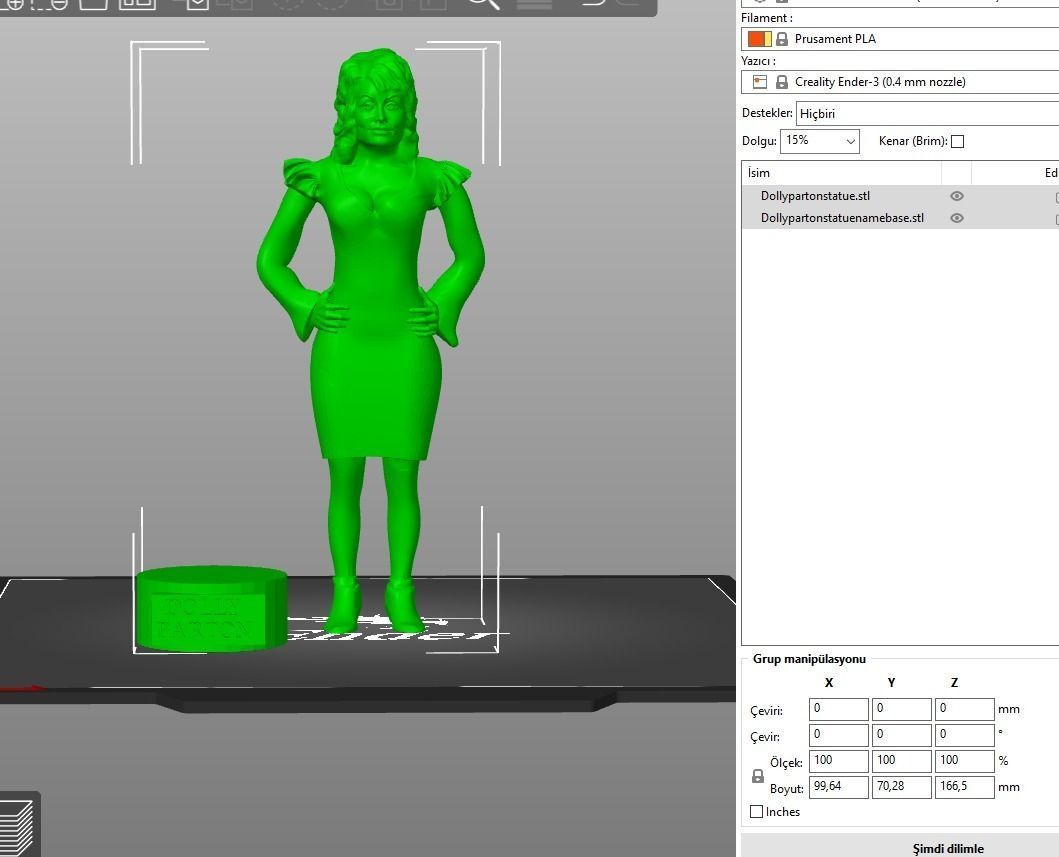Click the Ölçek X scale field
The image size is (1059, 857).
coord(838,761)
